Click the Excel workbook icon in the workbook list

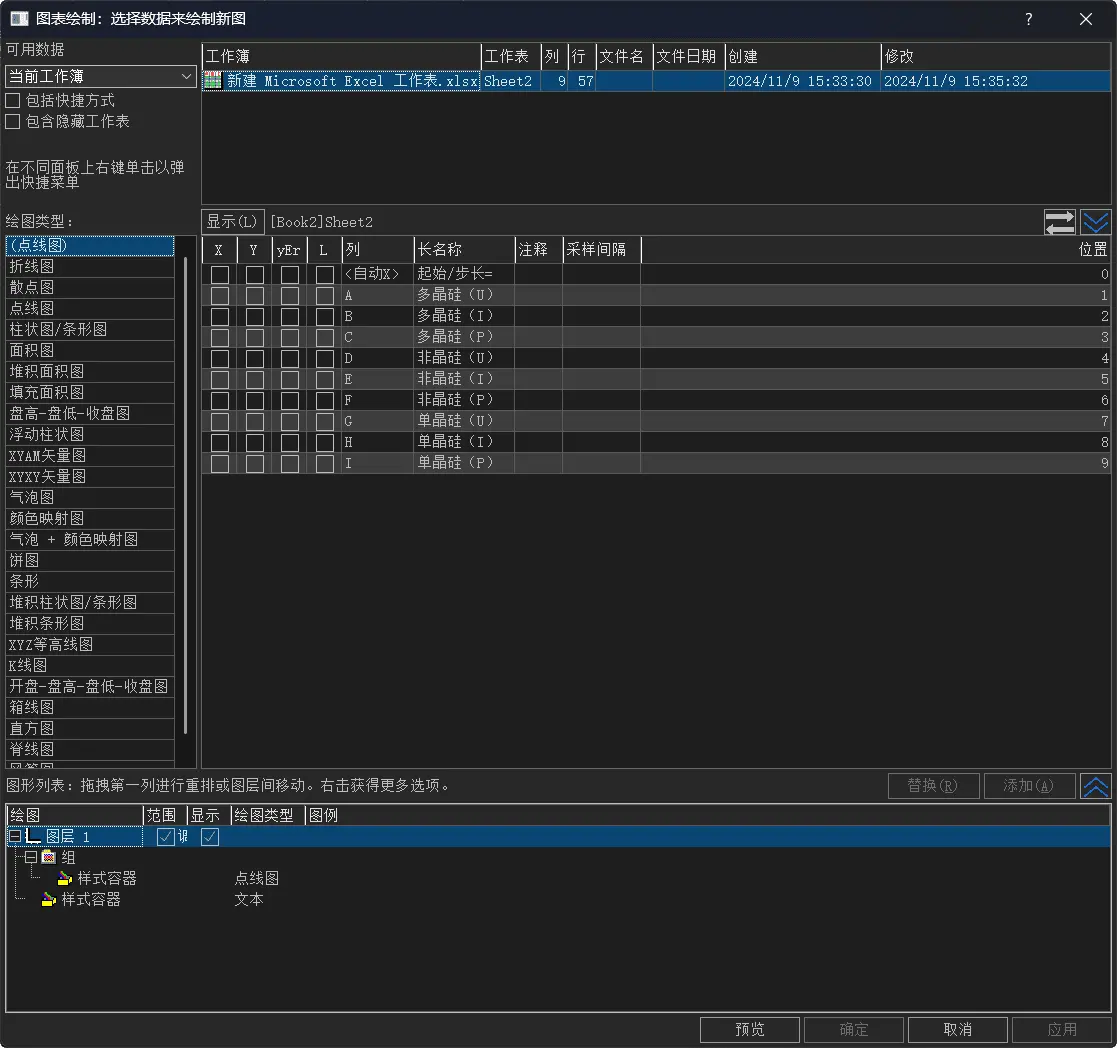213,81
